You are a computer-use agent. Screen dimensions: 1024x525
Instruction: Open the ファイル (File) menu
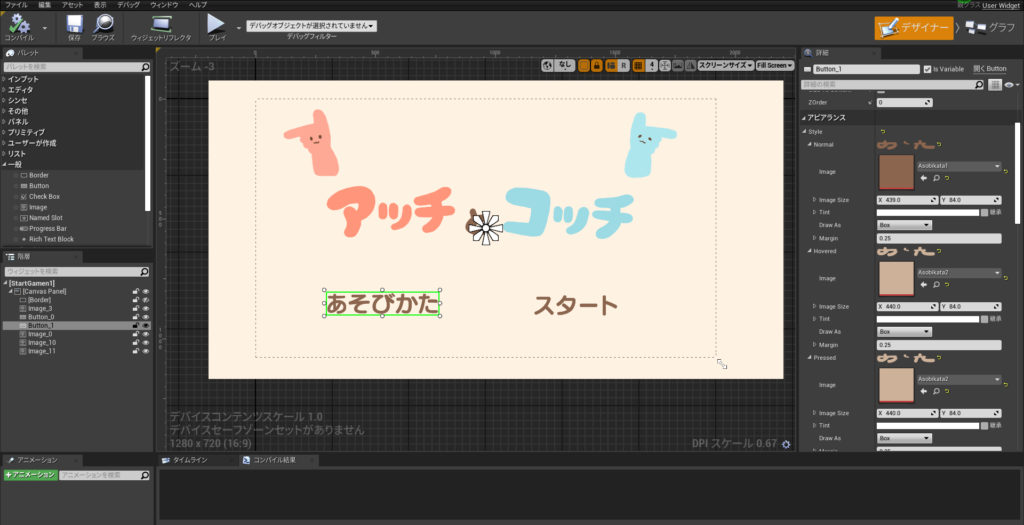click(16, 5)
